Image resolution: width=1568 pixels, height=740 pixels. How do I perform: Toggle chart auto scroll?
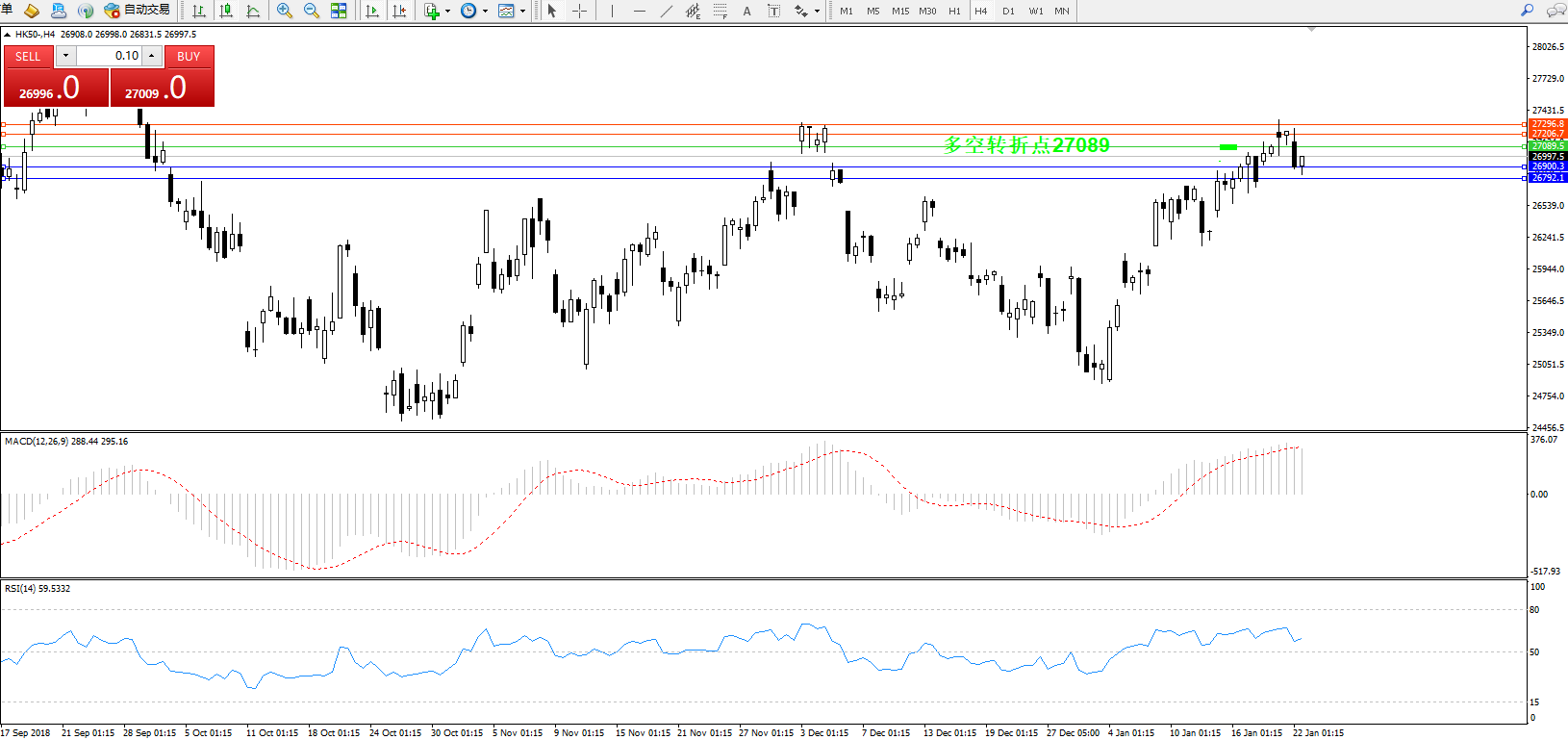click(x=372, y=11)
